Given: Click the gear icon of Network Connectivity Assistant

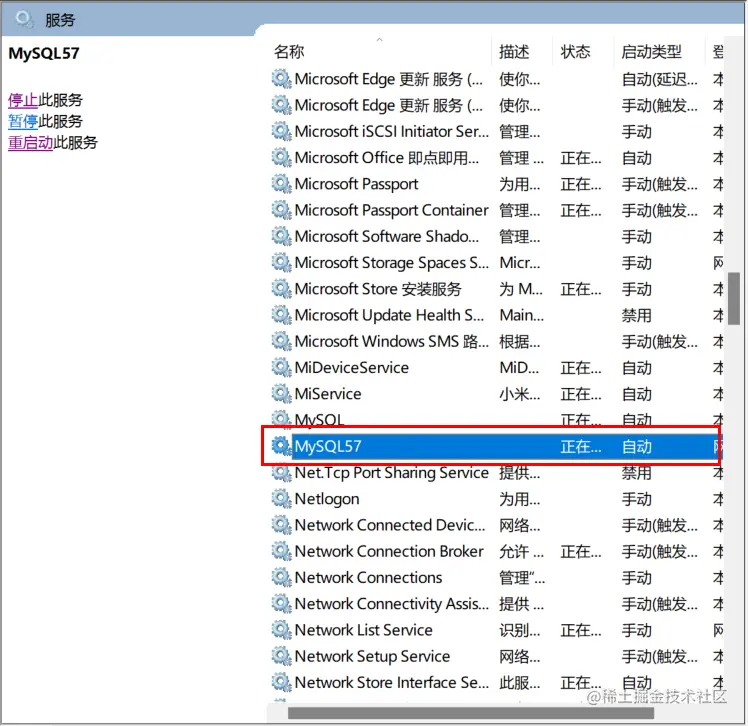Looking at the screenshot, I should (281, 604).
